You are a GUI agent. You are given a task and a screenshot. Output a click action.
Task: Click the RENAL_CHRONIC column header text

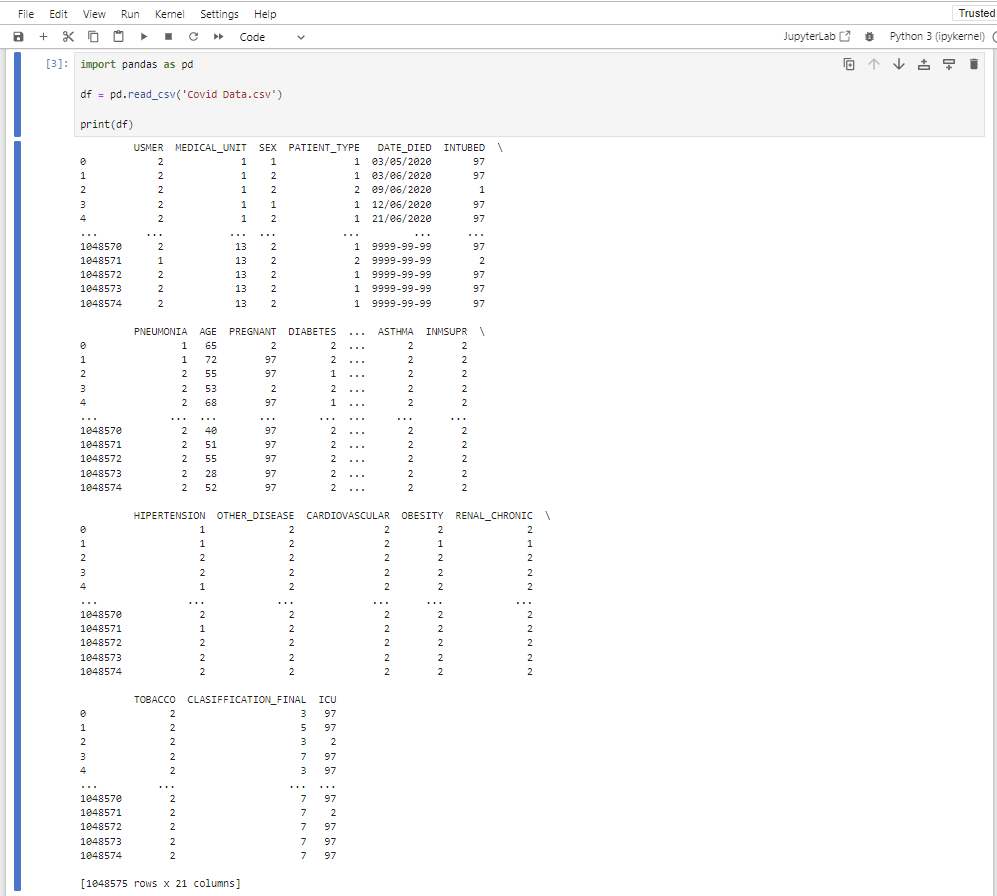point(494,516)
